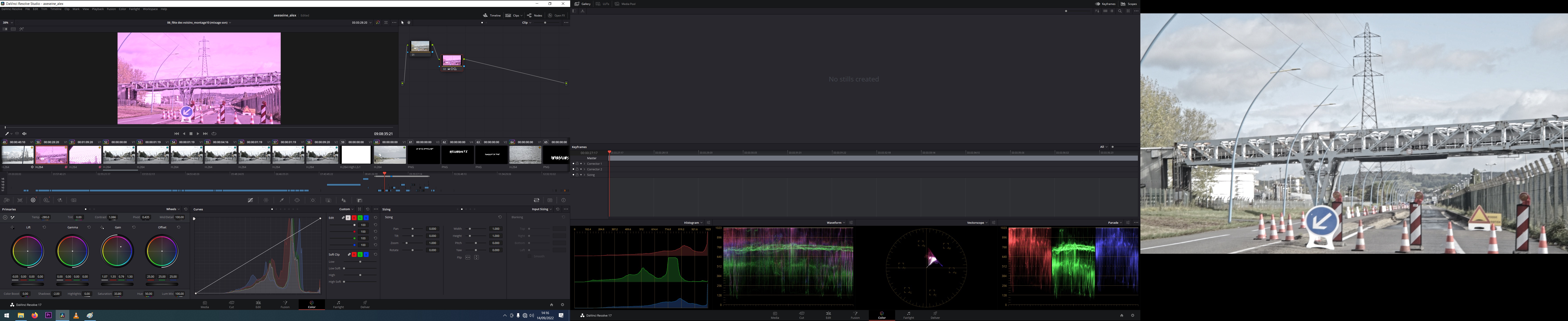Viewport: 1568px width, 321px height.
Task: Click the Temp value field
Action: pyautogui.click(x=46, y=217)
